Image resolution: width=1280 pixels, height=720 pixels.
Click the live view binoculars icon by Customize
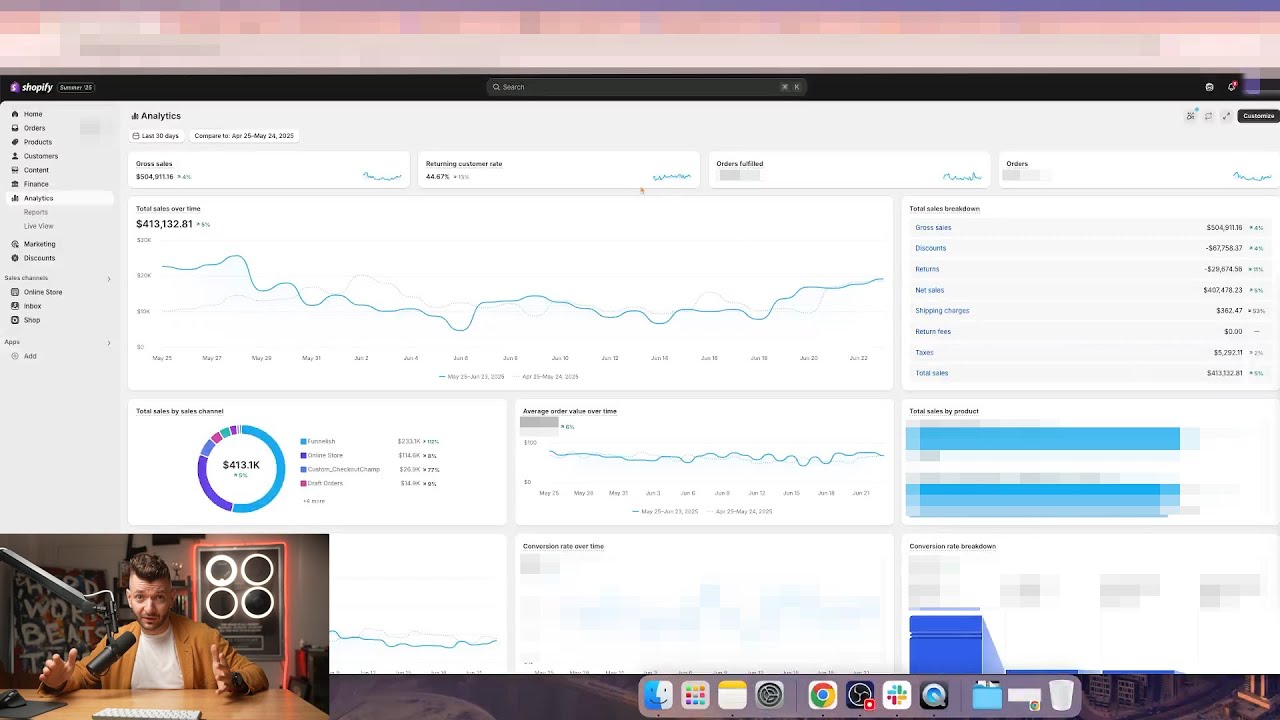click(x=1190, y=116)
